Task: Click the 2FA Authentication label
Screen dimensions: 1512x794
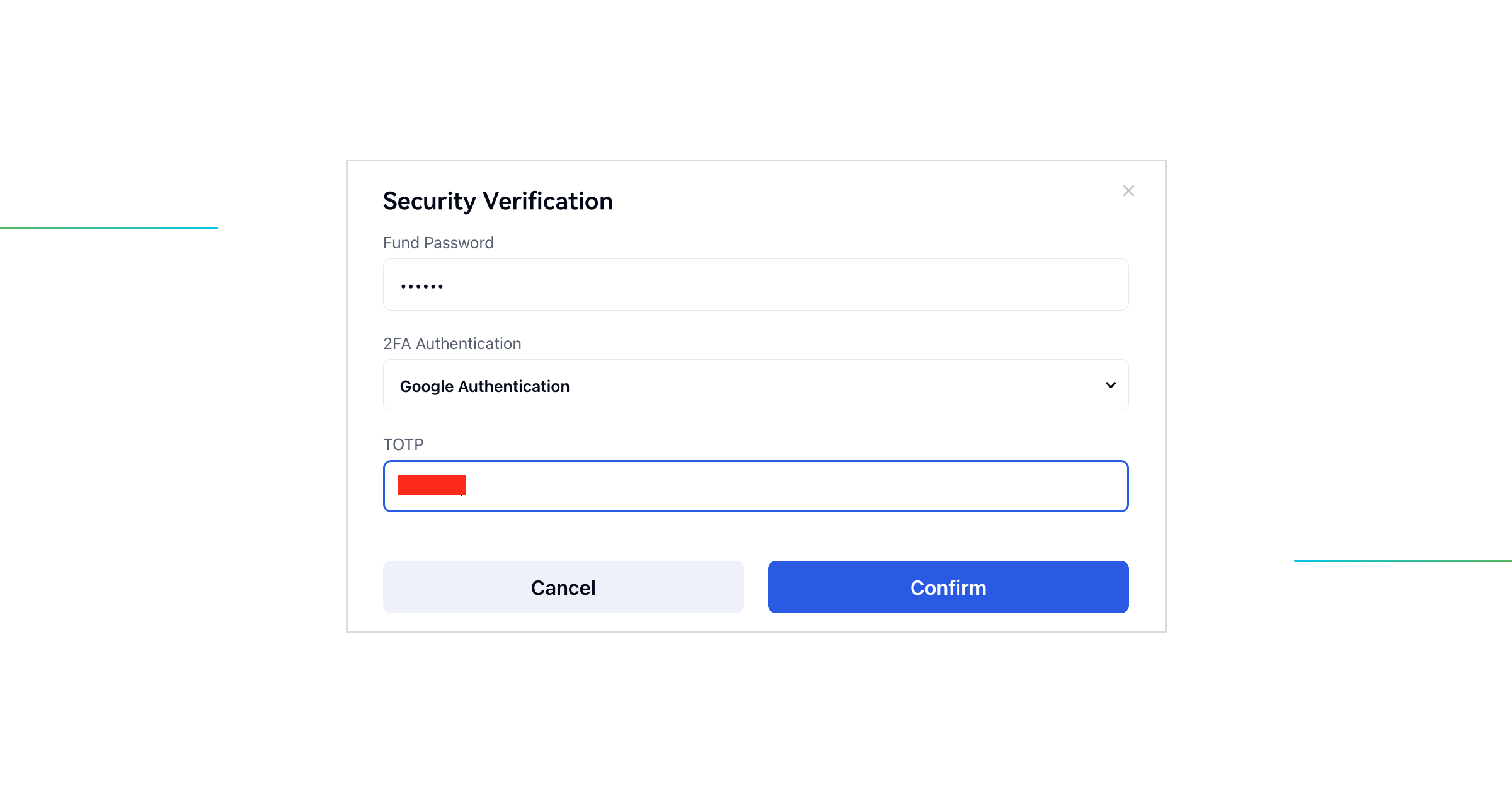Action: pyautogui.click(x=452, y=343)
